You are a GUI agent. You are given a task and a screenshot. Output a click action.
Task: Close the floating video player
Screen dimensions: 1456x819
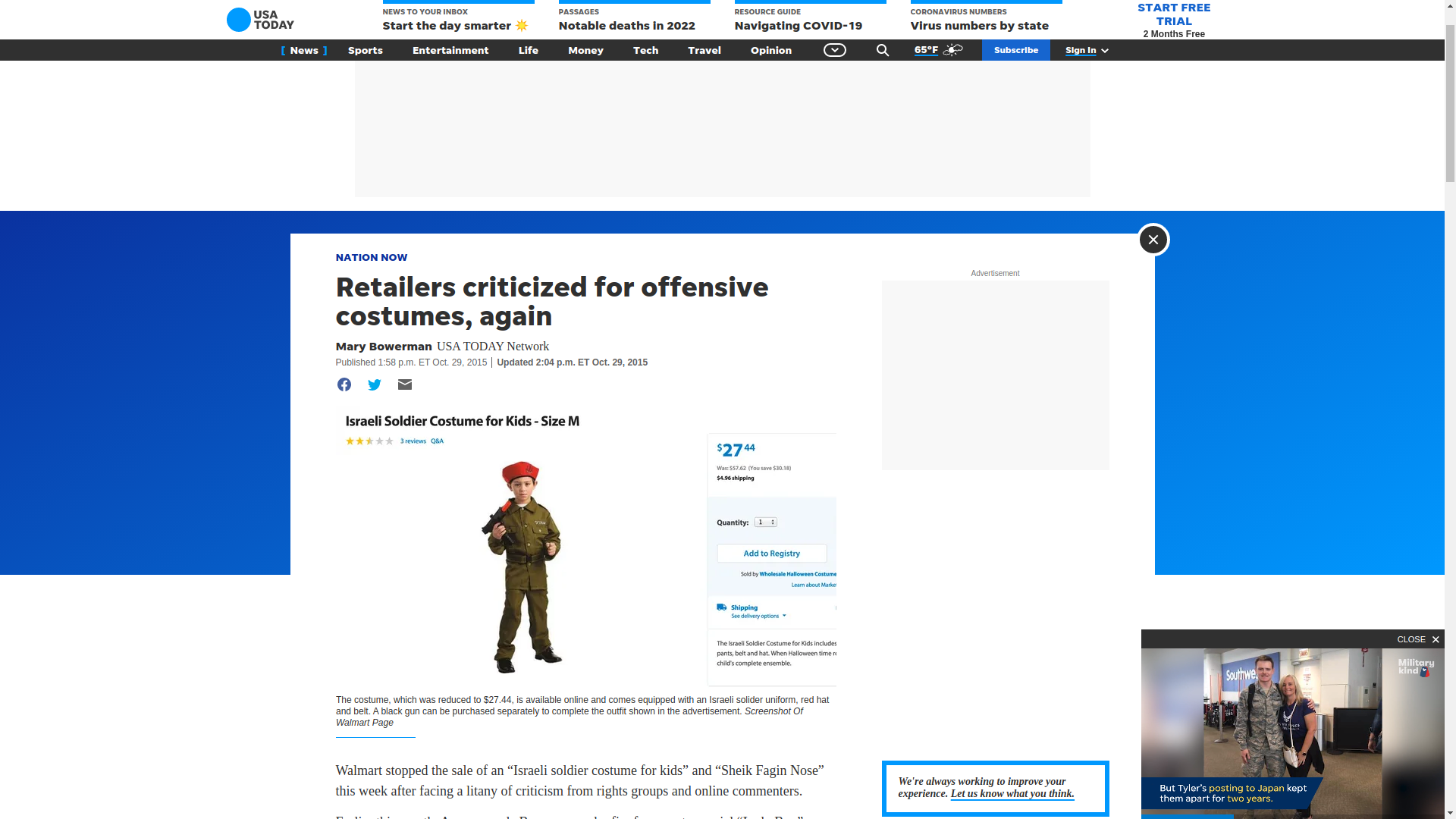(1417, 639)
